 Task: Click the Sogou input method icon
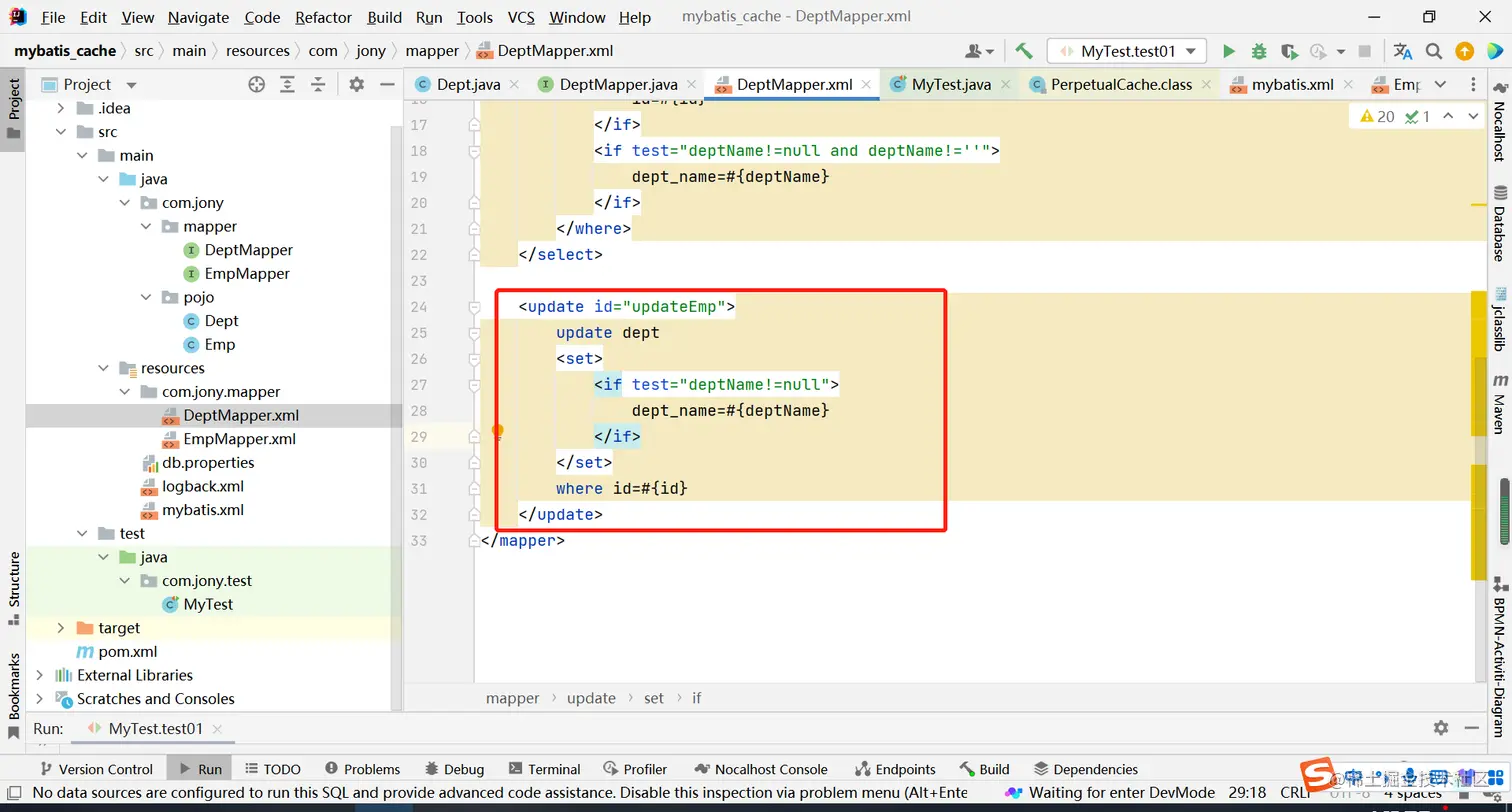point(1318,774)
